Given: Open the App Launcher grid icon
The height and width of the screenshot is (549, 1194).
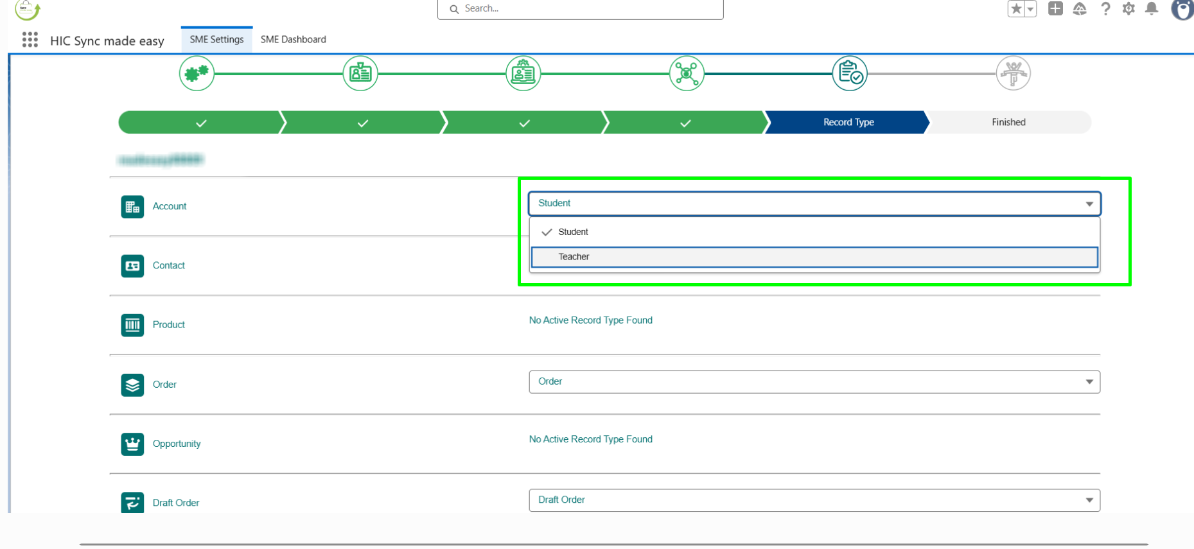Looking at the screenshot, I should point(30,40).
